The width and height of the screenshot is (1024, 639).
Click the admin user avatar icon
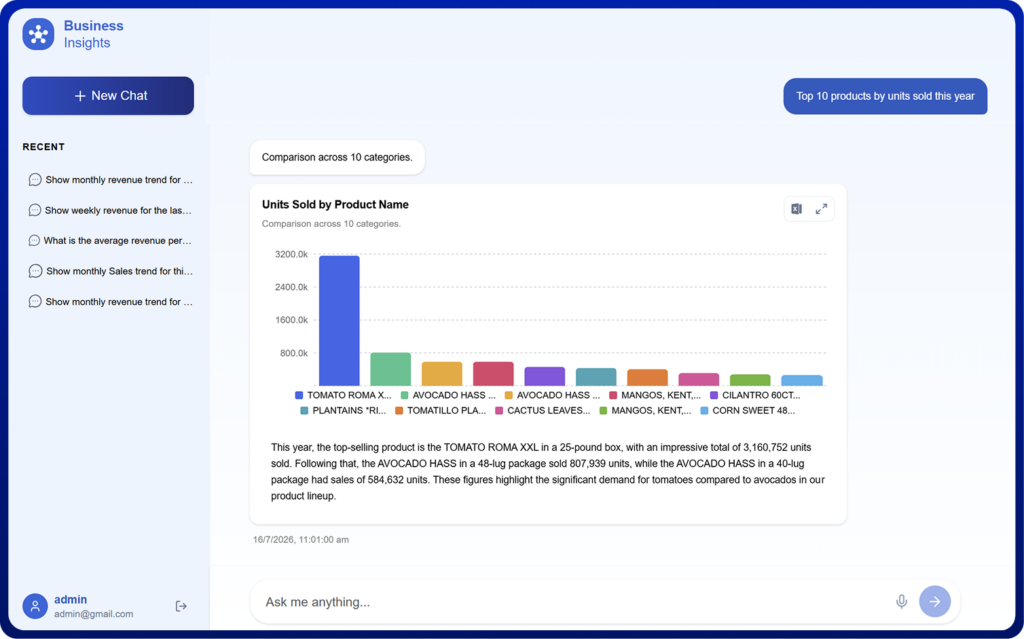point(35,606)
